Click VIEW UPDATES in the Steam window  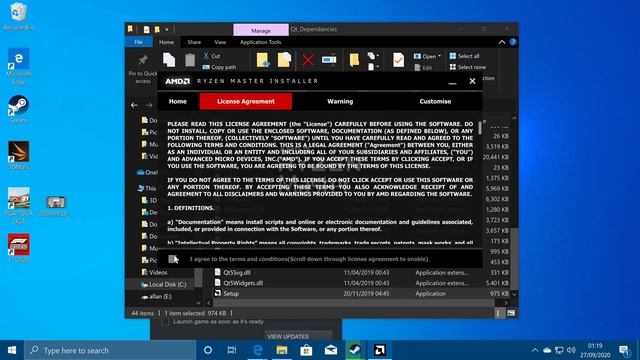298,336
